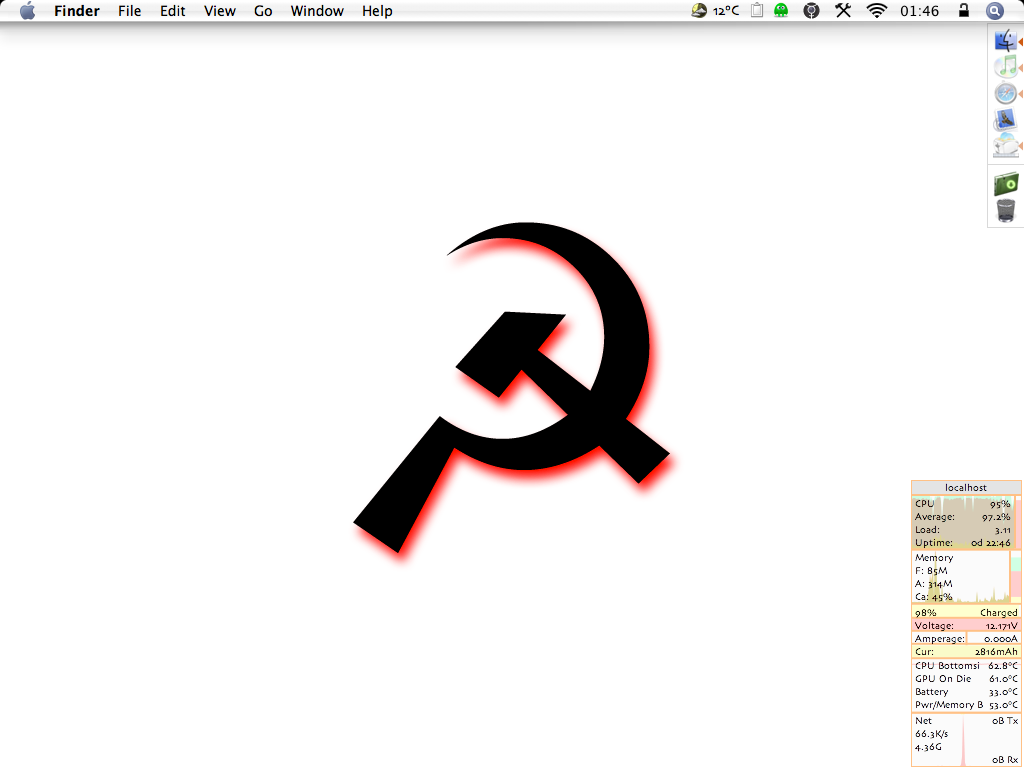Click the memory usage vertical color bar

1016,577
